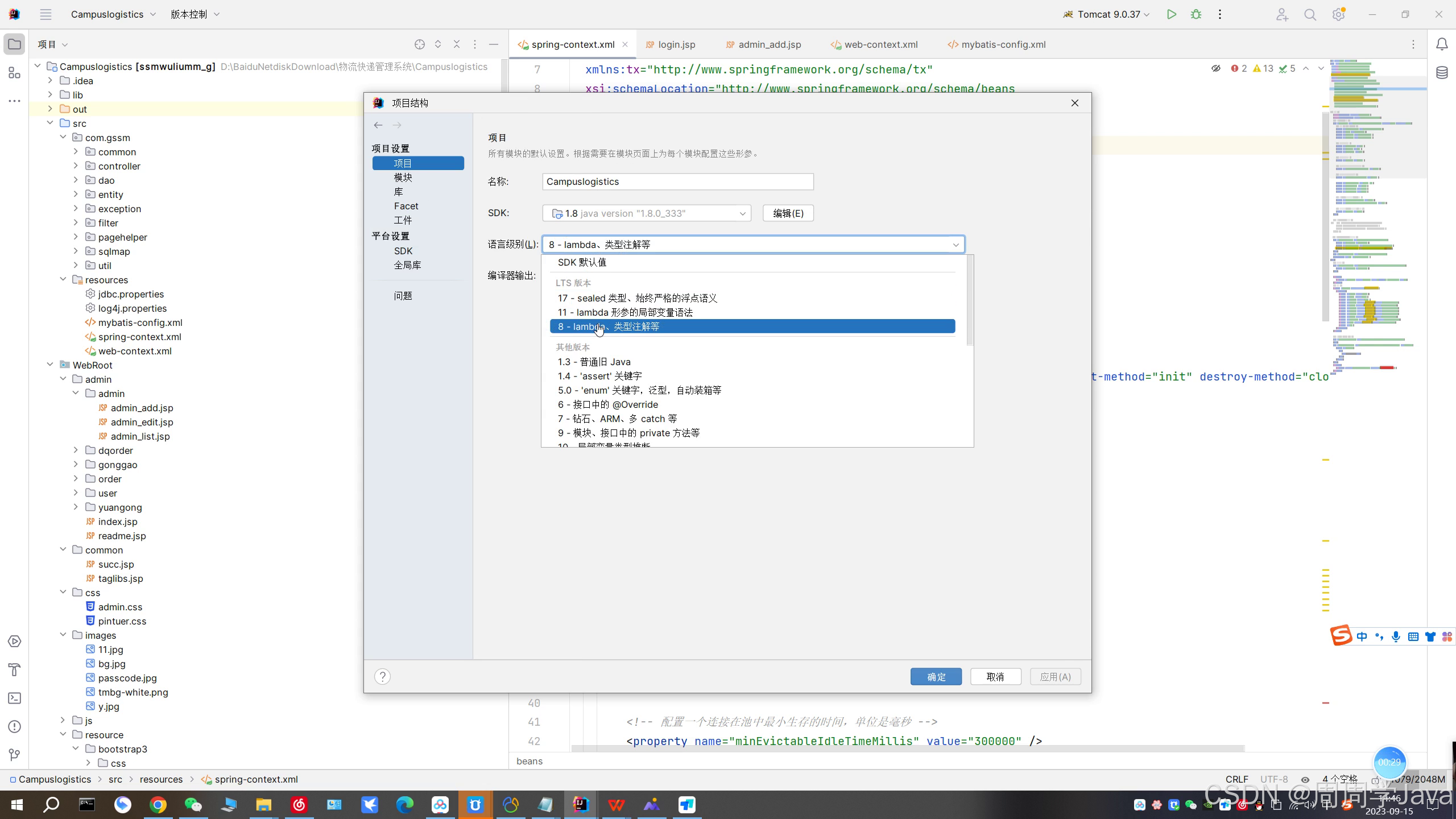Collapse the language level dropdown arrow
1456x819 pixels.
coord(956,245)
